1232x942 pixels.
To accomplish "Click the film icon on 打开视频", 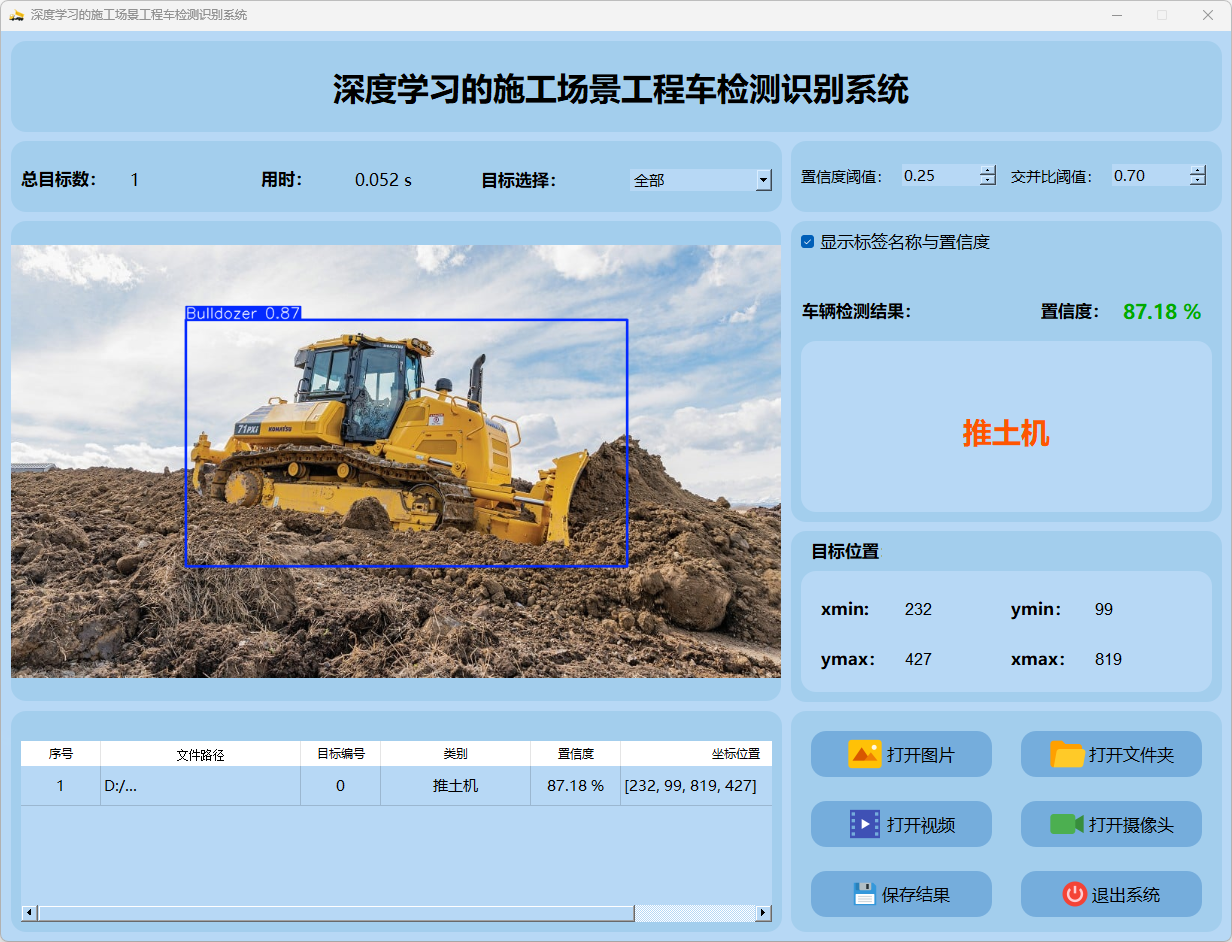I will coord(864,824).
